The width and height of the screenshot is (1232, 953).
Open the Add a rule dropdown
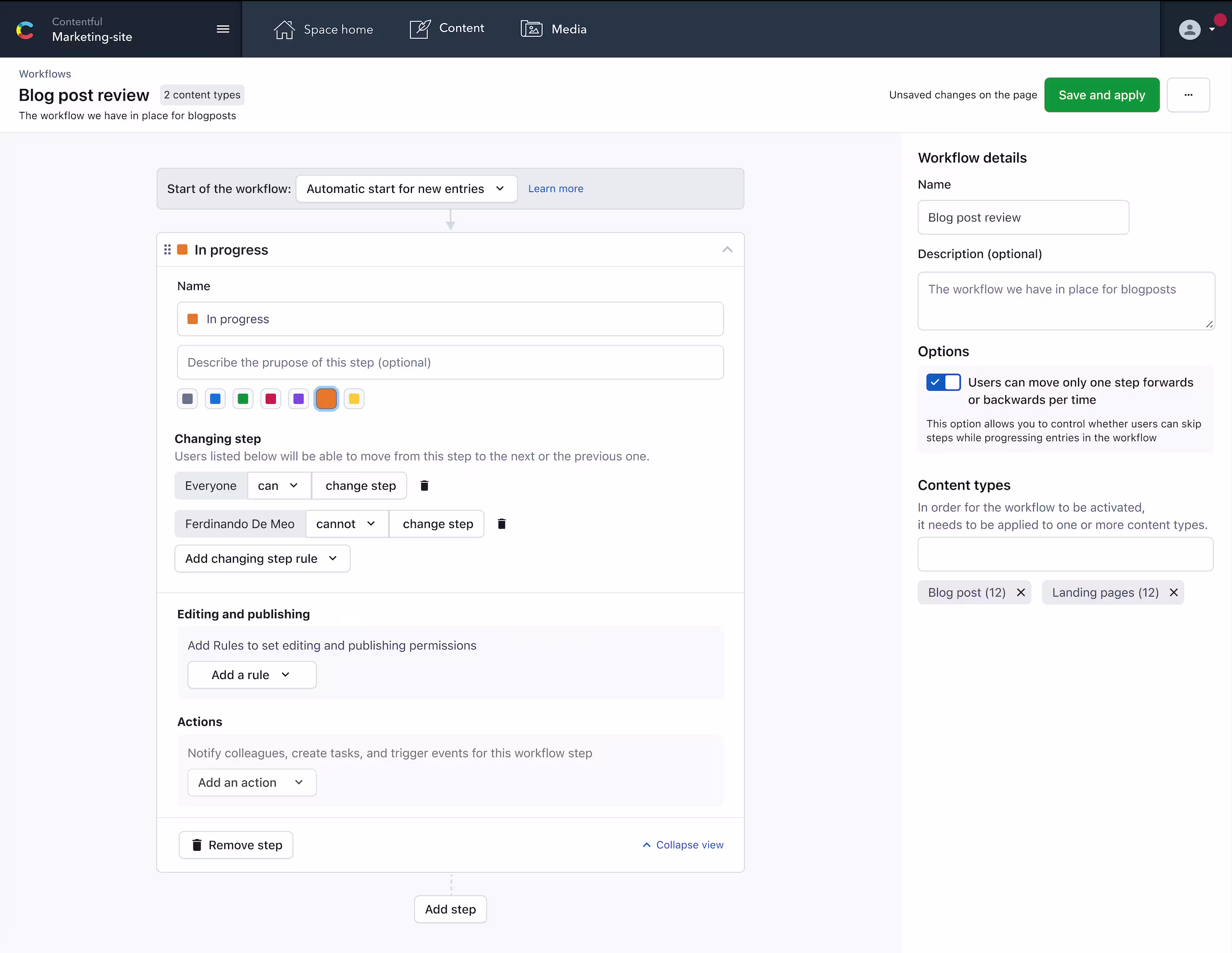pos(252,674)
